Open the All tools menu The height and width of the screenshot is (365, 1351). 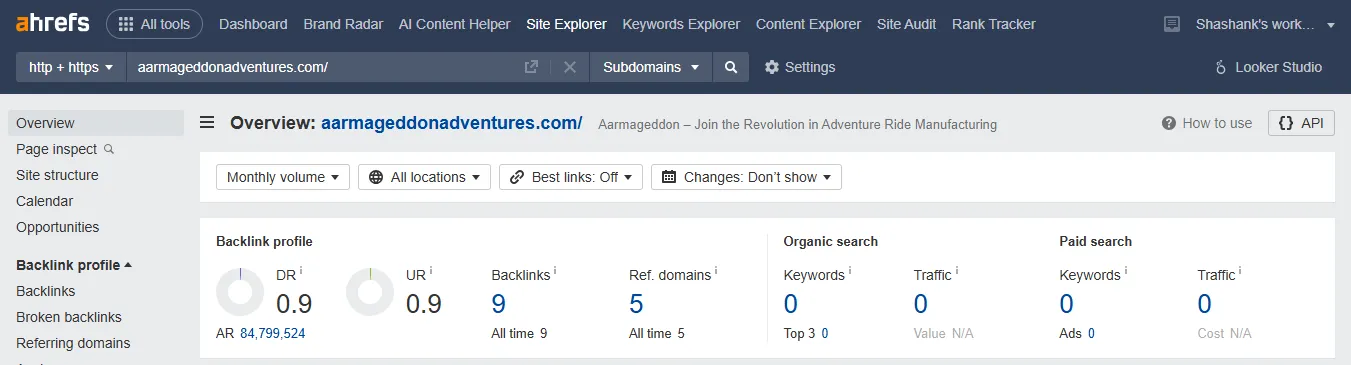point(154,24)
